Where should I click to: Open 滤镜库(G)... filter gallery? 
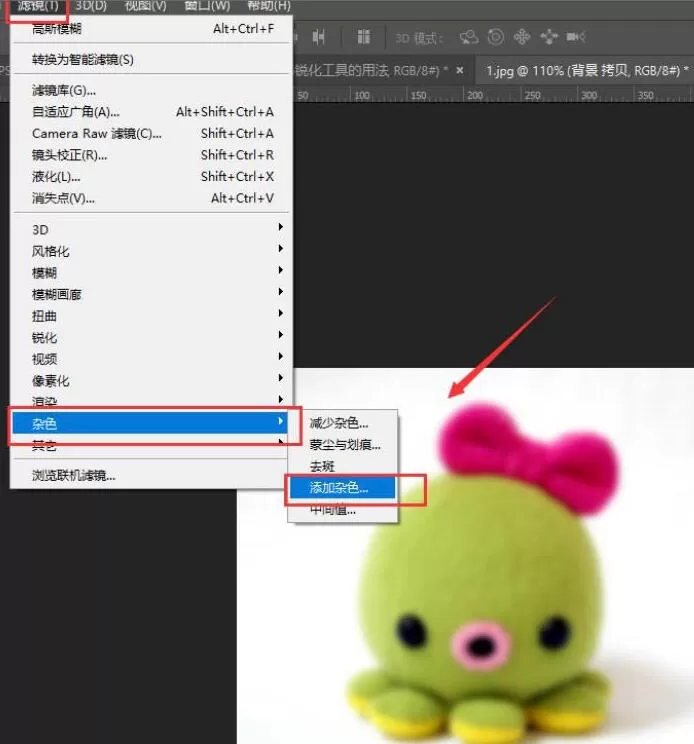point(151,90)
